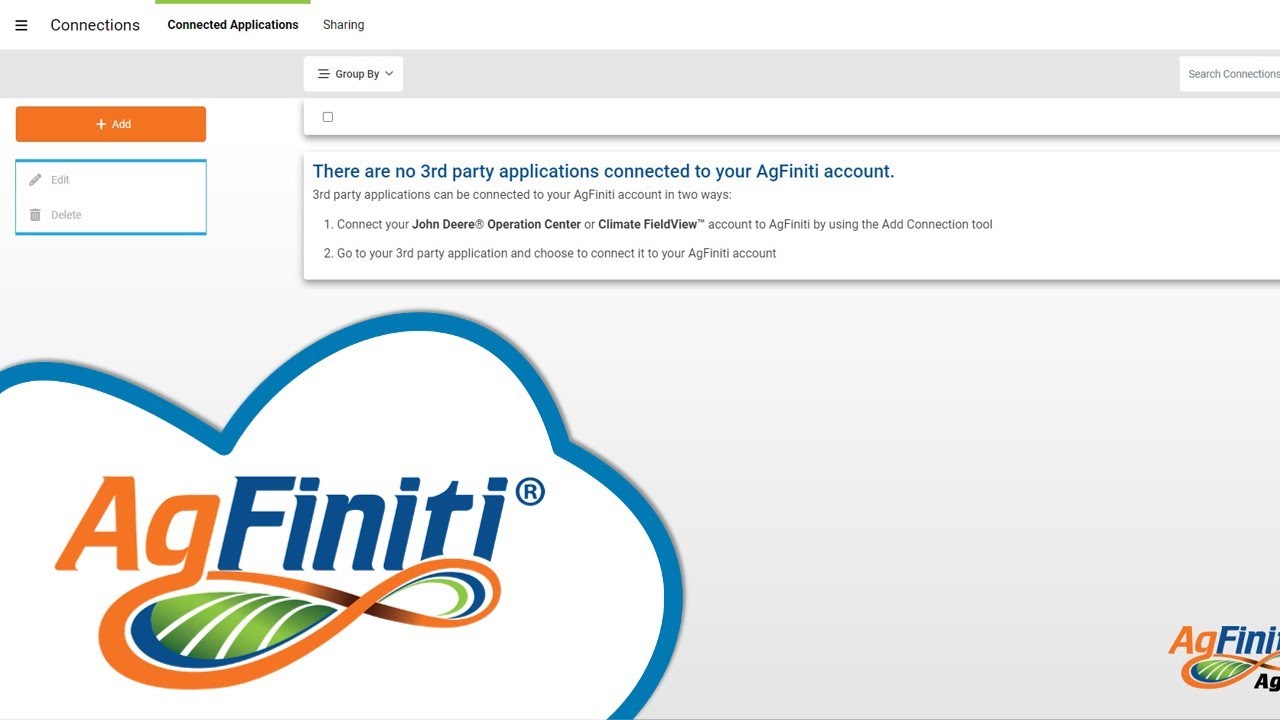Click the 'Climate FieldView™' text
Screen dimensions: 1280x720
click(651, 225)
